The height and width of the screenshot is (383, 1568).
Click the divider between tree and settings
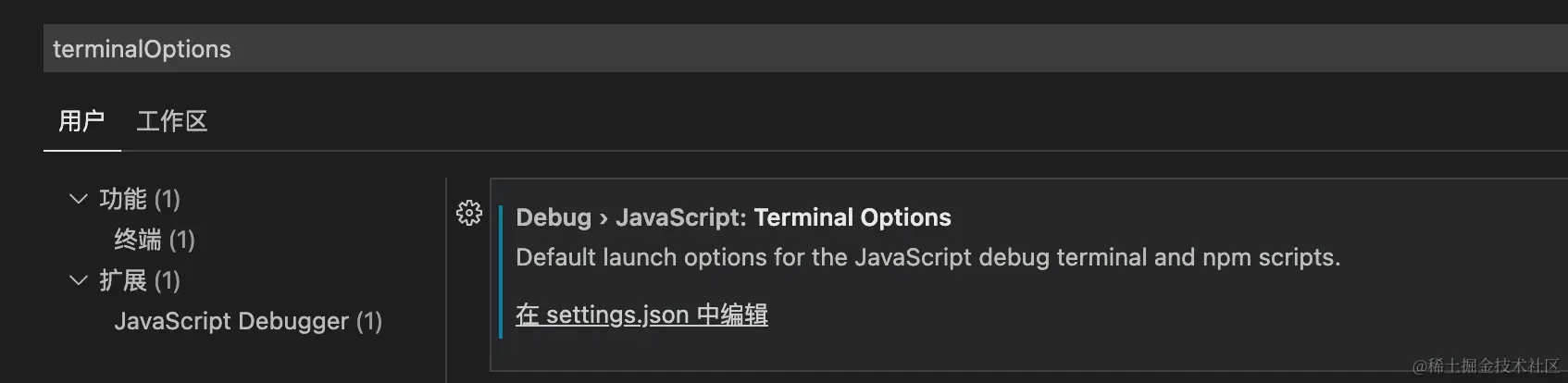446,280
